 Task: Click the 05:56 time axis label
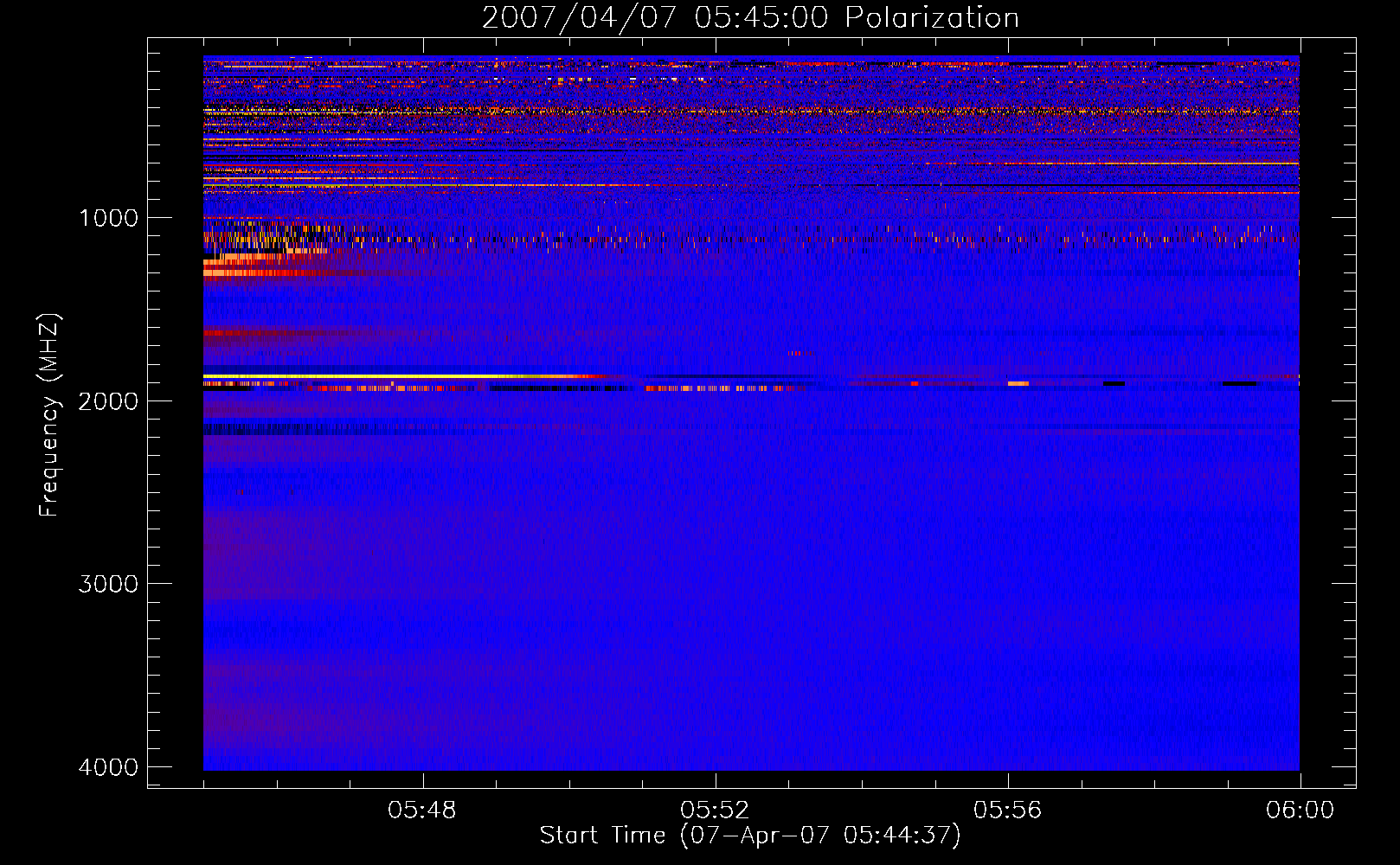[1007, 811]
